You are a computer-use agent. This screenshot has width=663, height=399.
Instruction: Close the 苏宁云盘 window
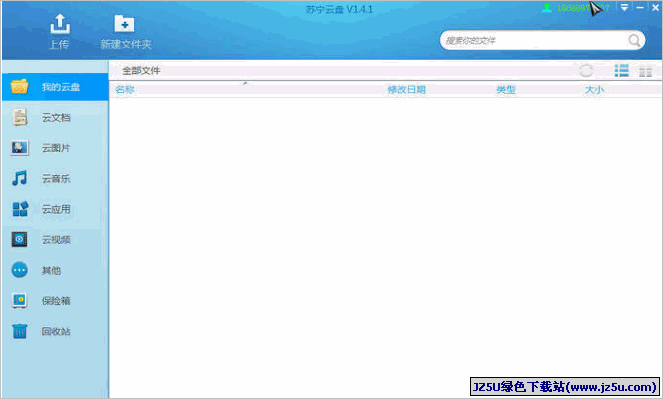coord(655,8)
